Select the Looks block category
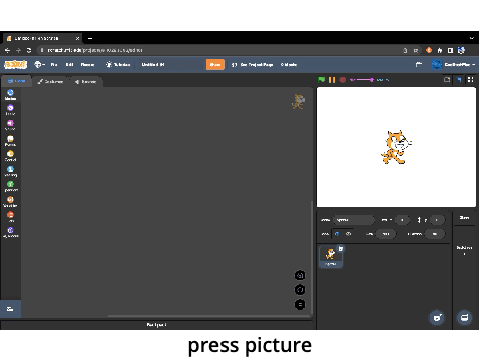This screenshot has width=480, height=360. [x=10, y=110]
